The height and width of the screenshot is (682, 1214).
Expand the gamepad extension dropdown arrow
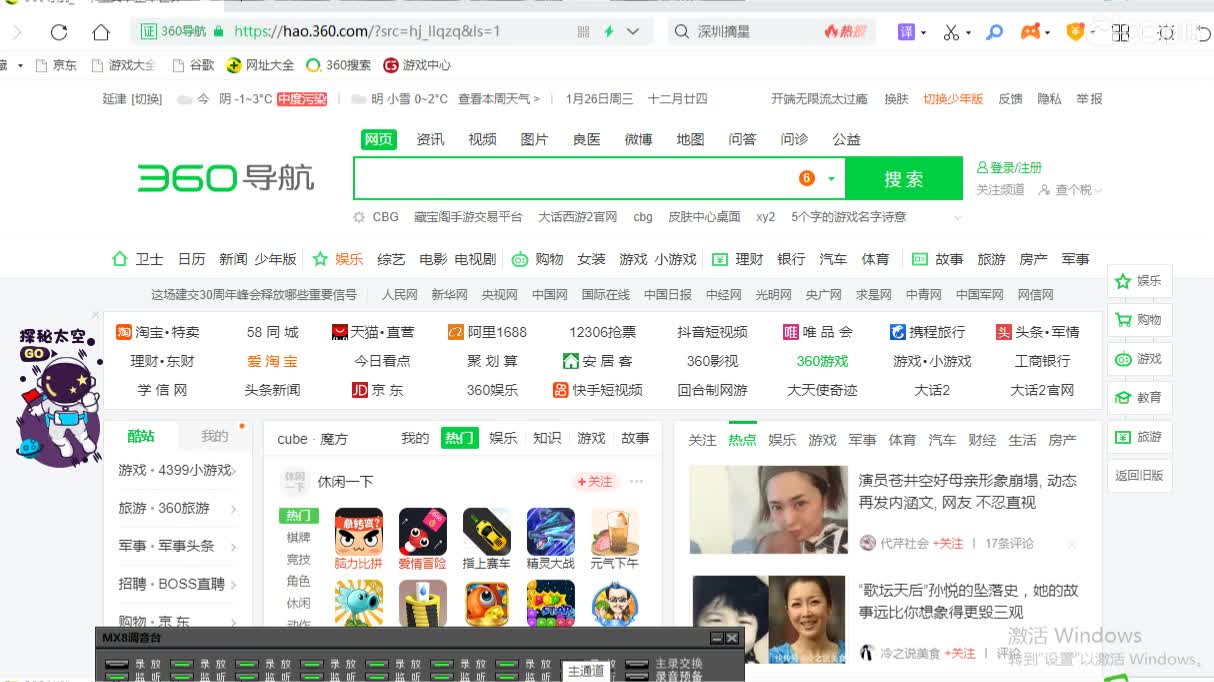click(1046, 33)
